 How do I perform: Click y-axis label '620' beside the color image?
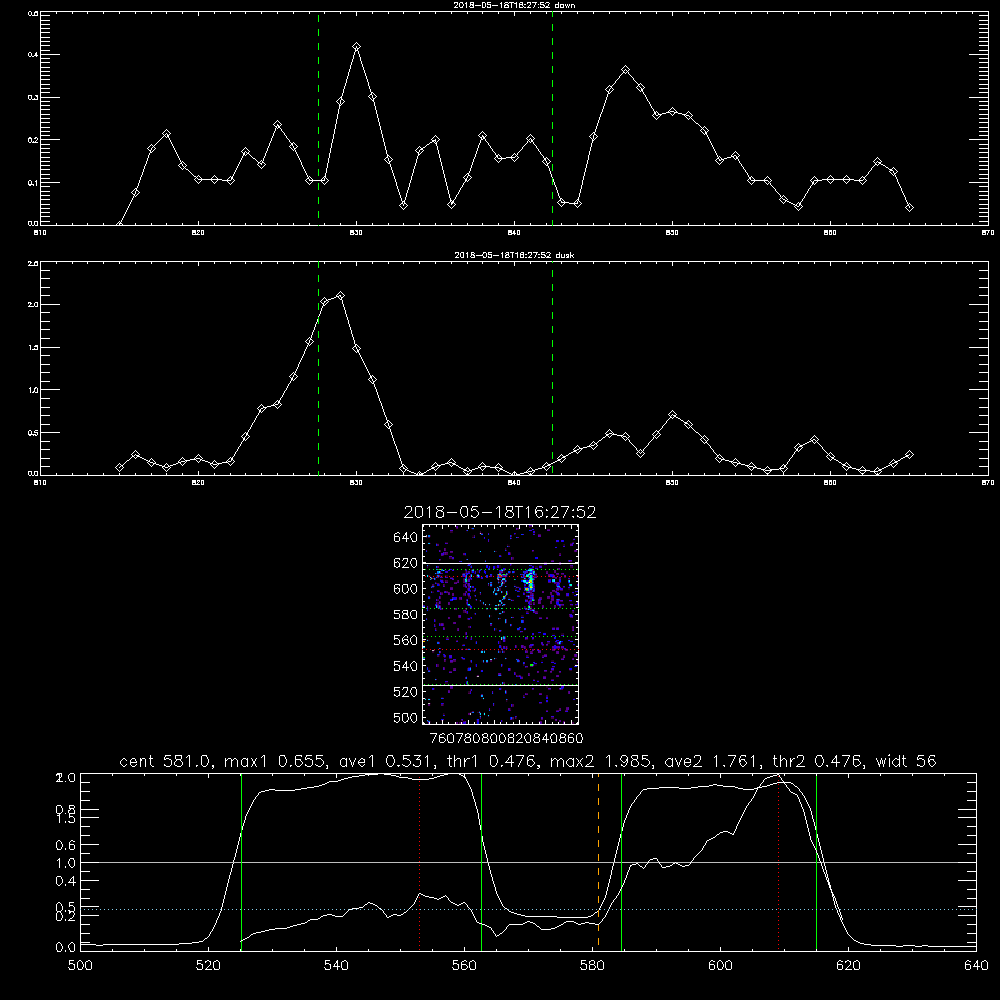[x=406, y=563]
